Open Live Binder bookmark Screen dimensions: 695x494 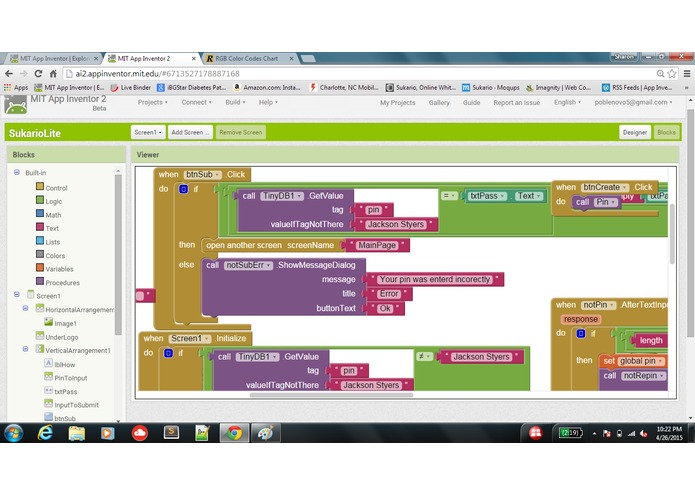point(130,87)
